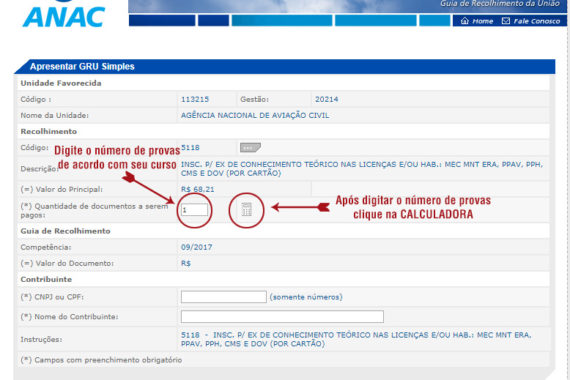The height and width of the screenshot is (380, 570).
Task: Select the narrow light blue block before Home
Action: (x=435, y=20)
